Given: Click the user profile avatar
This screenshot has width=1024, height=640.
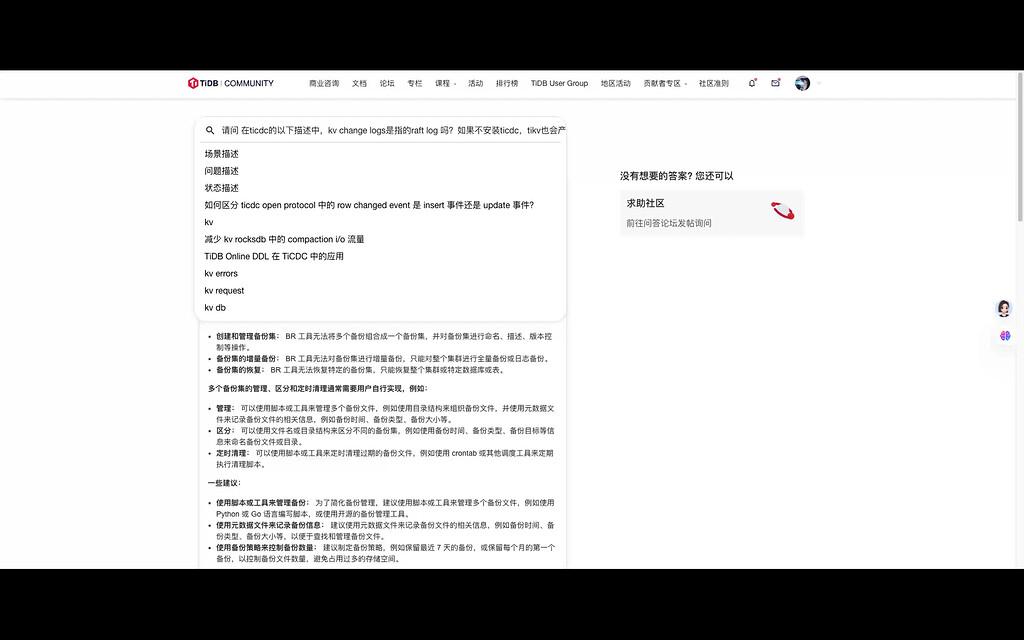Looking at the screenshot, I should pyautogui.click(x=802, y=83).
